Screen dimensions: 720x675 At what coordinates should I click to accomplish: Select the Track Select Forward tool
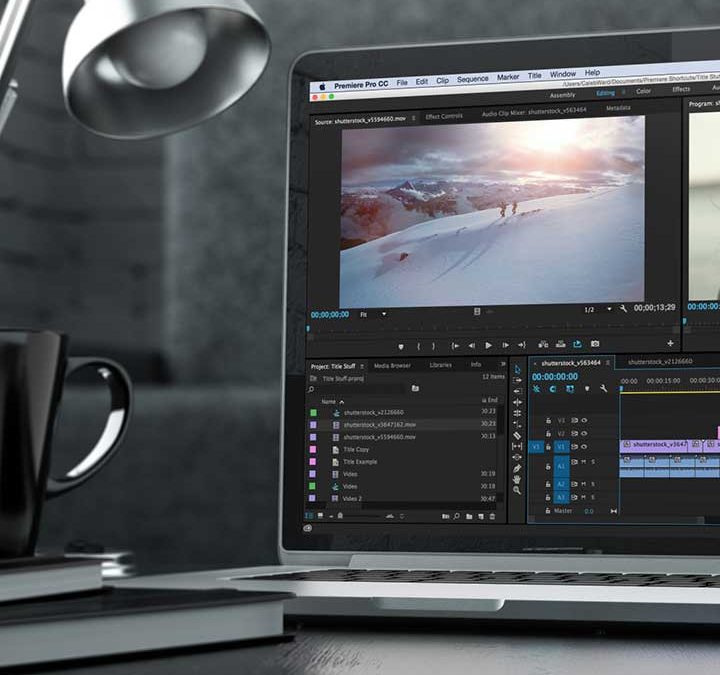point(518,380)
